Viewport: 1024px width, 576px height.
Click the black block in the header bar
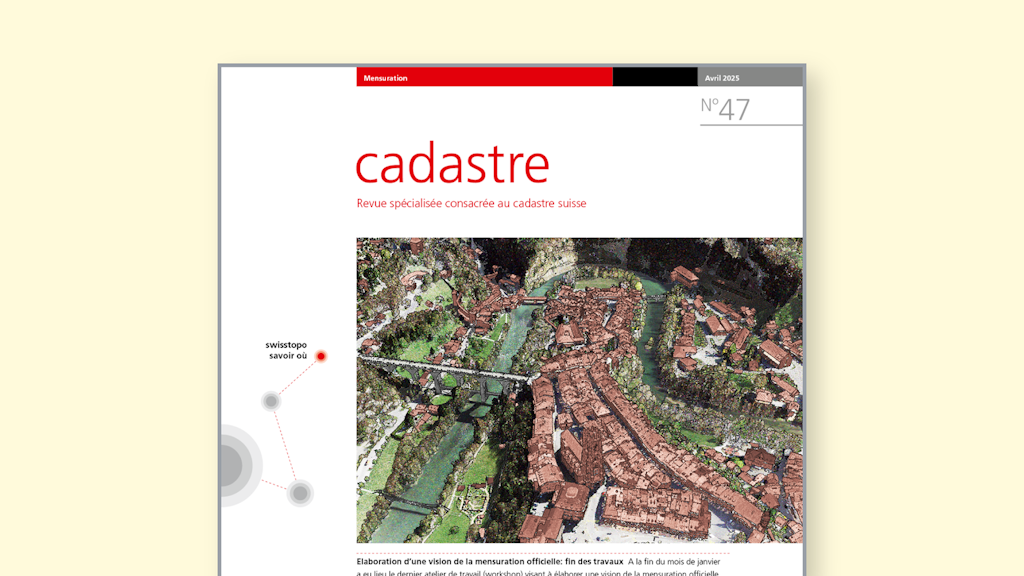655,77
